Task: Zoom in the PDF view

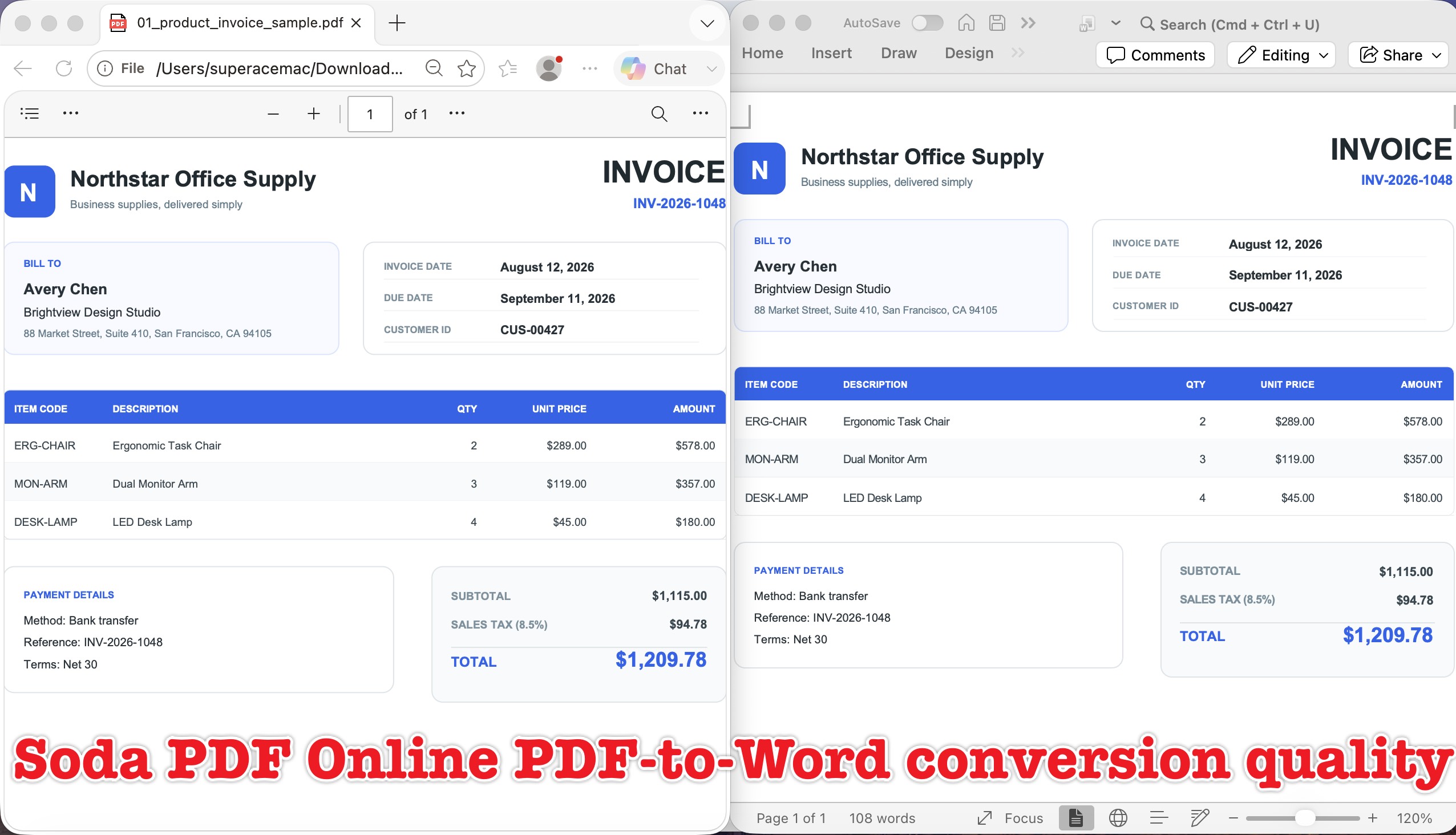Action: [x=313, y=114]
